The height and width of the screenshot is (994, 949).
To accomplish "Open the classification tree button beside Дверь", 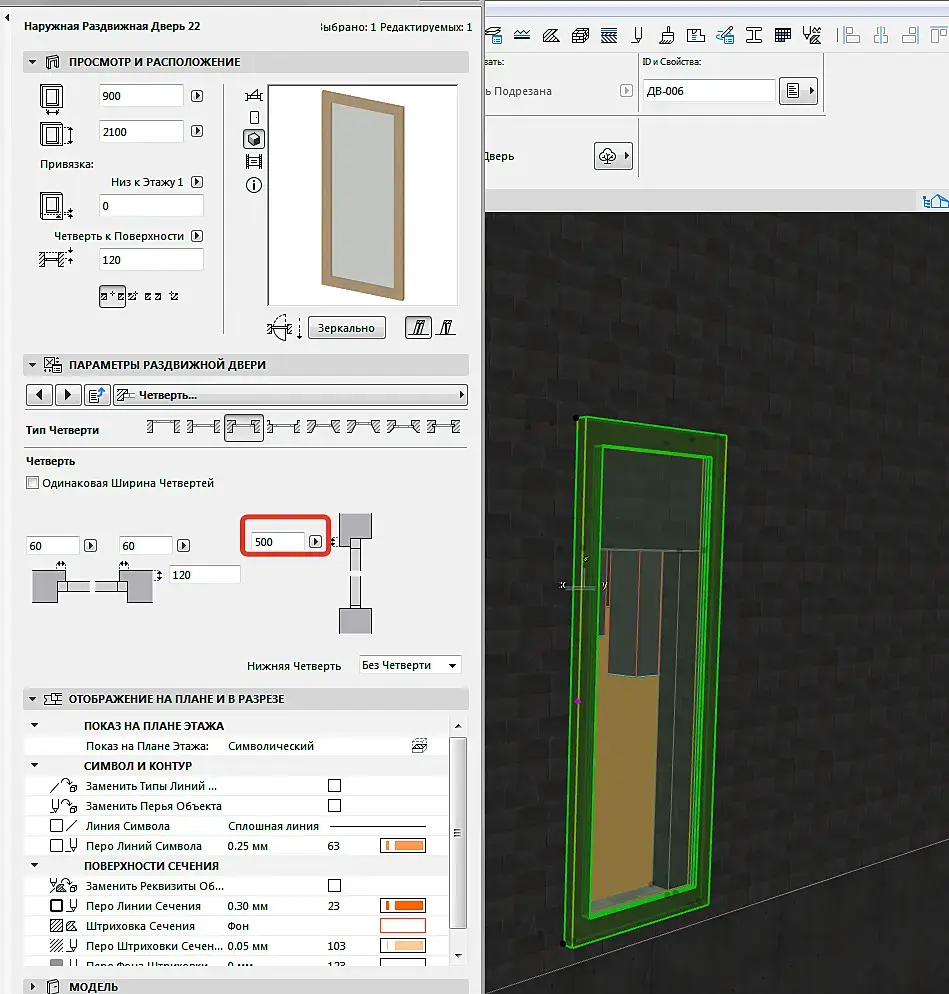I will pos(613,156).
